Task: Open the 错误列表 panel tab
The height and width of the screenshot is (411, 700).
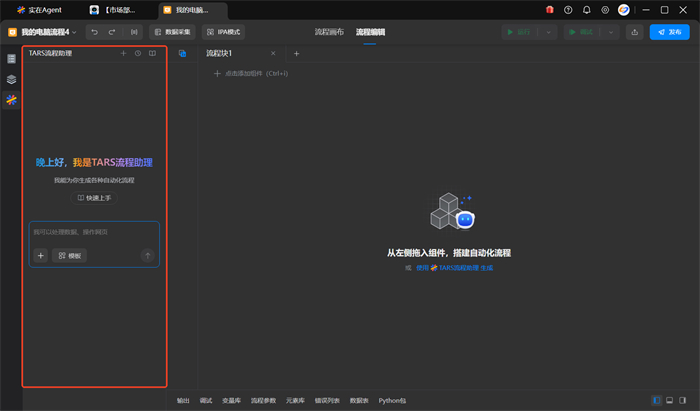Action: tap(327, 401)
